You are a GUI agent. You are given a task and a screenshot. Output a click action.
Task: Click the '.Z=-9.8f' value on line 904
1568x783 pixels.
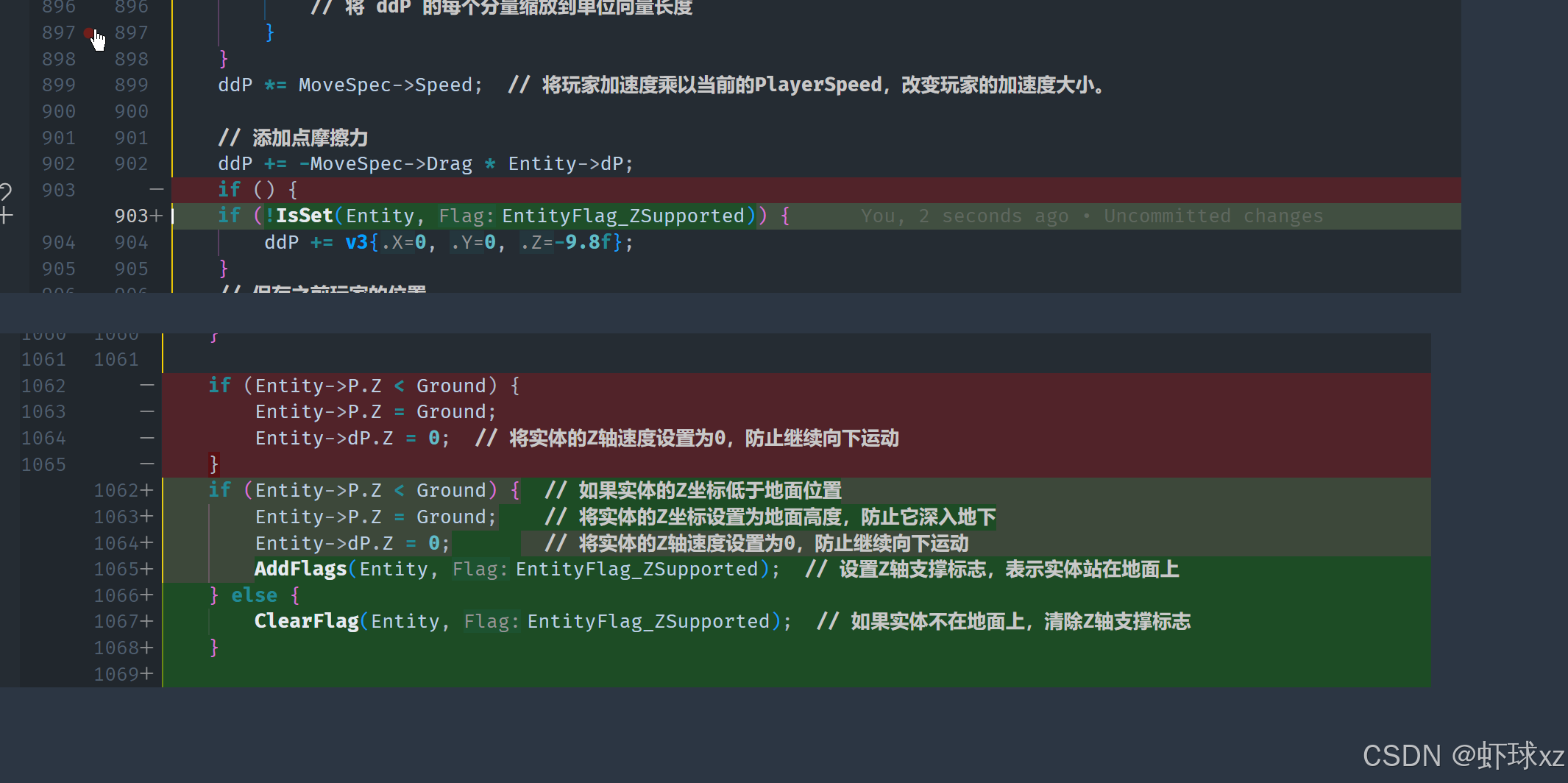(x=567, y=242)
